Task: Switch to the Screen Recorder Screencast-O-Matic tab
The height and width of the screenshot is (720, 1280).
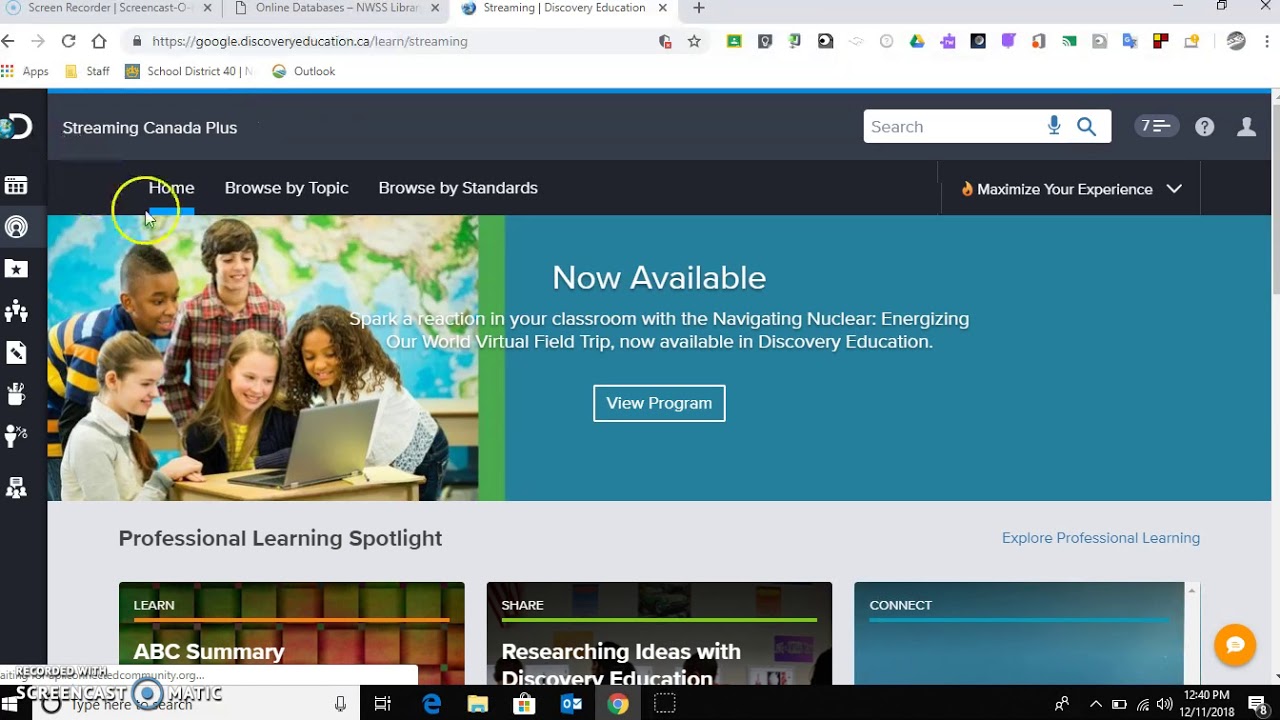Action: pyautogui.click(x=107, y=8)
